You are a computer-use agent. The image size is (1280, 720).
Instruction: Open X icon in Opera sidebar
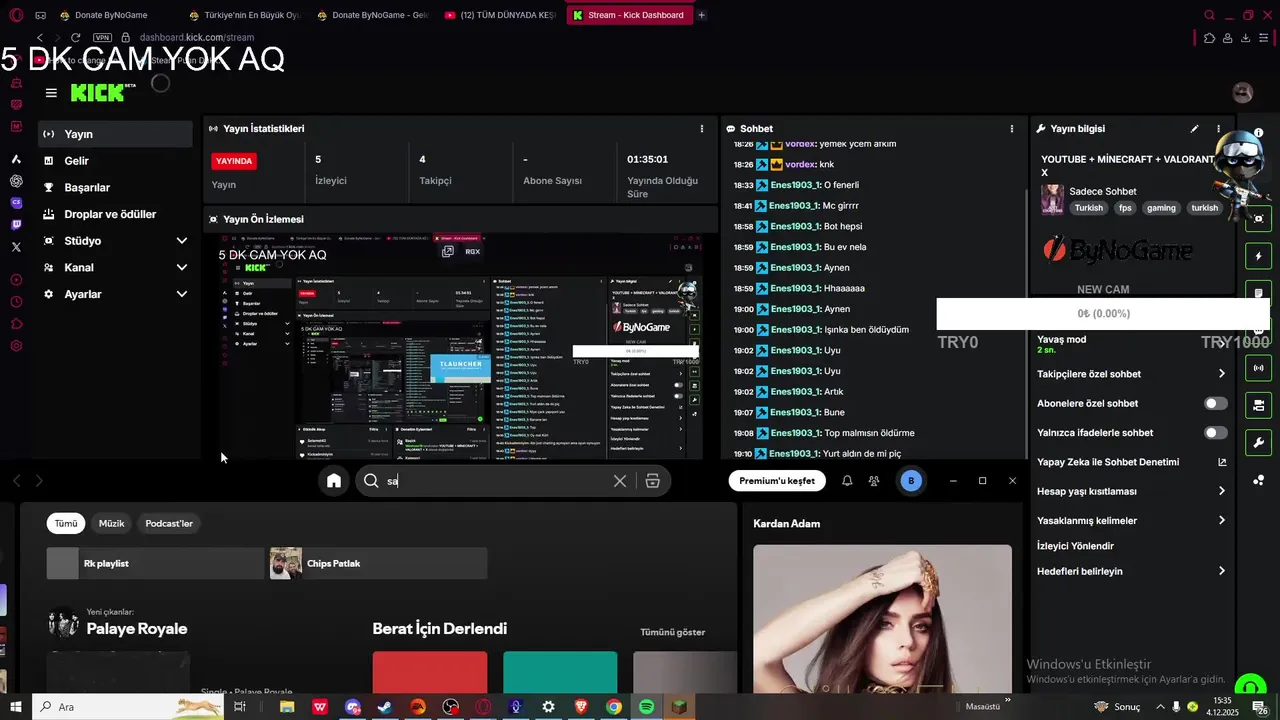click(16, 246)
